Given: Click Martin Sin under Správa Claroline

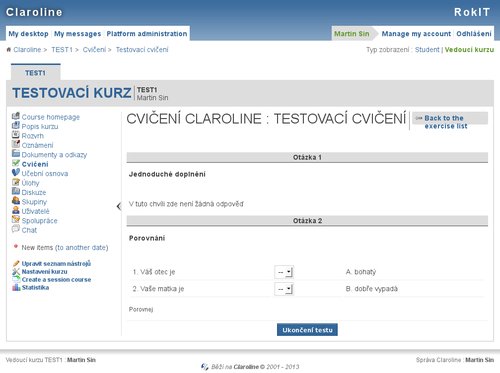Looking at the screenshot, I should pos(479,360).
